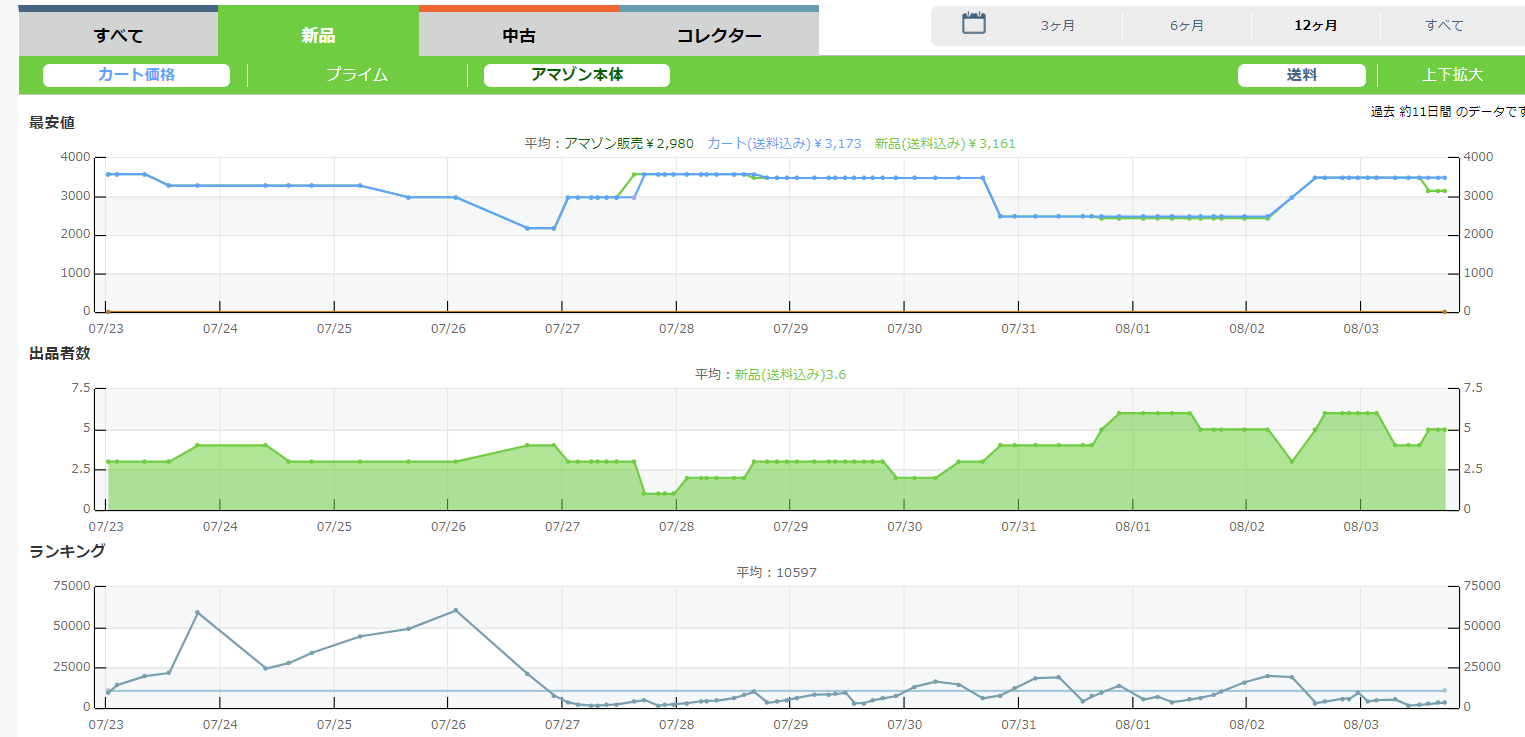This screenshot has width=1525, height=737.
Task: Click the ranking average 10597 label
Action: [777, 573]
